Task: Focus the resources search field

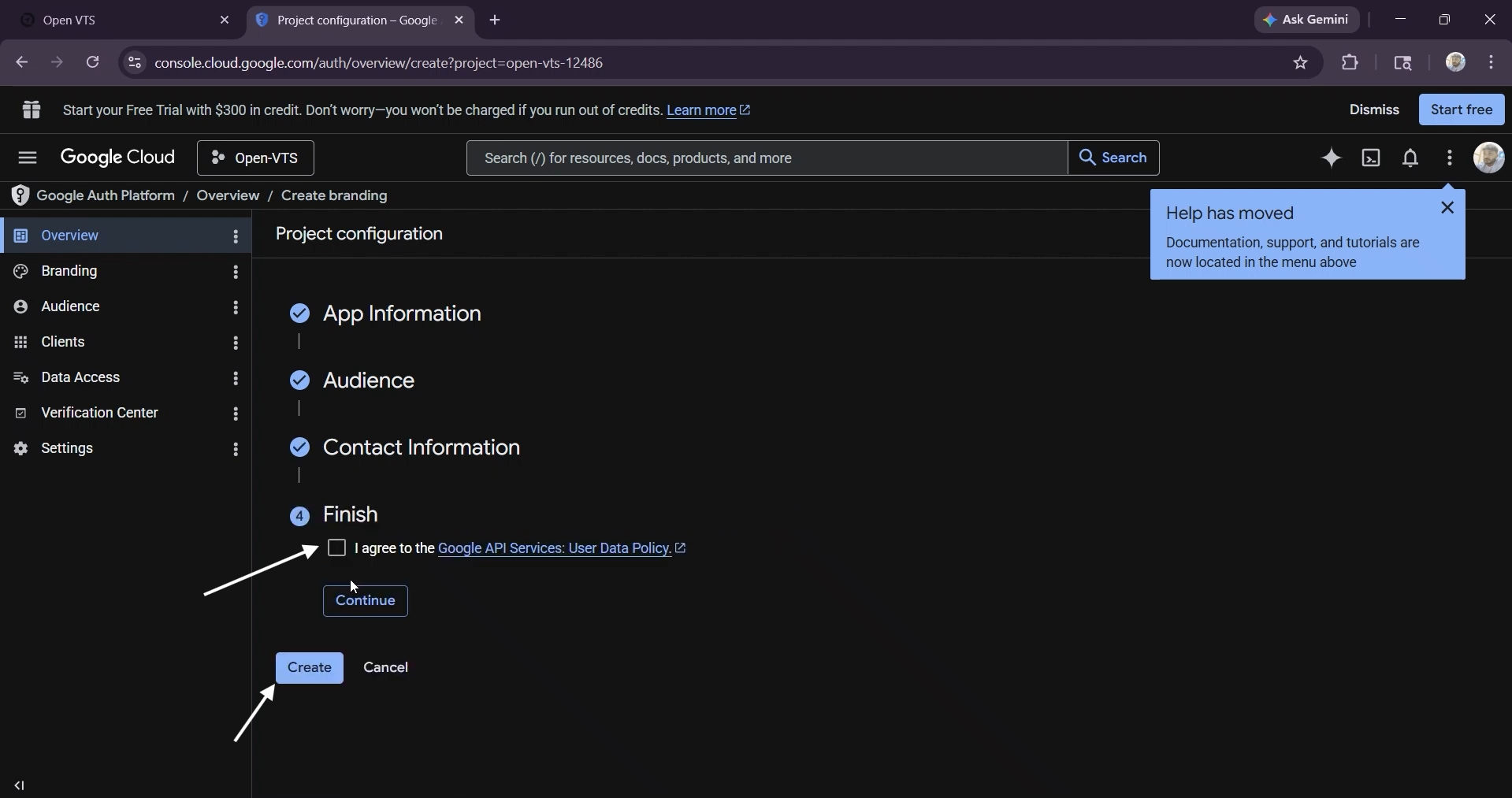Action: pos(767,158)
